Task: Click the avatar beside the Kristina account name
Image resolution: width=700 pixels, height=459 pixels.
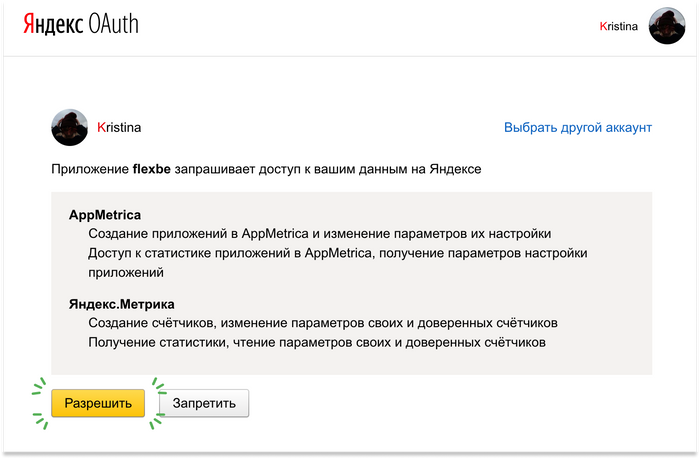Action: [x=69, y=127]
